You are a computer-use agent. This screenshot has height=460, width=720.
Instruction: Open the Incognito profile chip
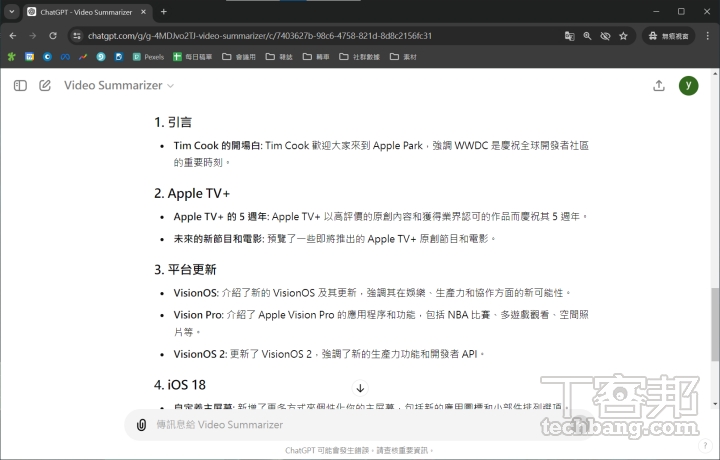[669, 36]
